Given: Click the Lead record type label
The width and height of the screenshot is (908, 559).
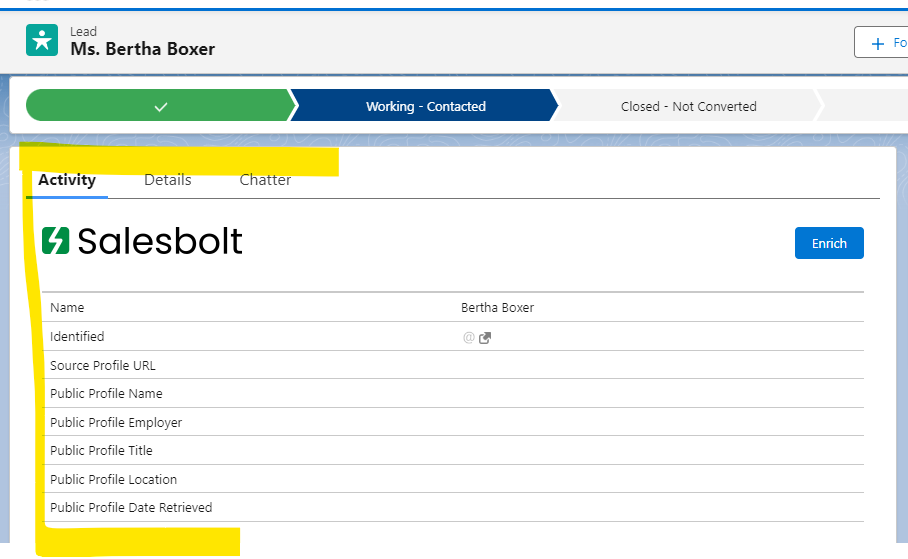Looking at the screenshot, I should pos(83,31).
